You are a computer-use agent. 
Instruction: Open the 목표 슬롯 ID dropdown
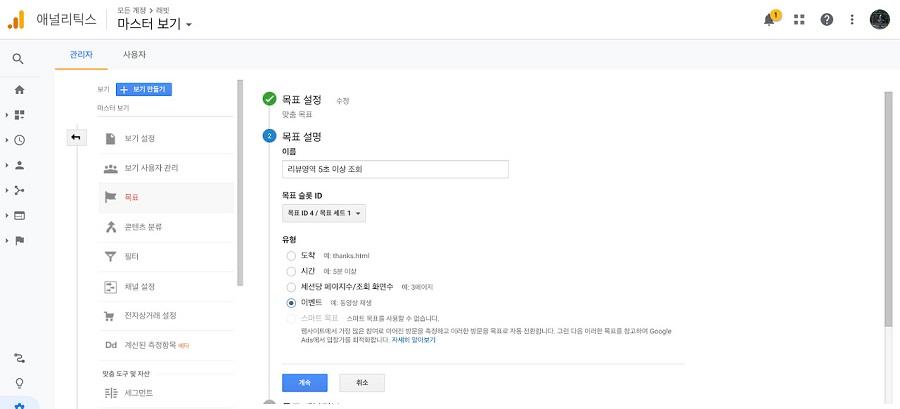click(324, 213)
